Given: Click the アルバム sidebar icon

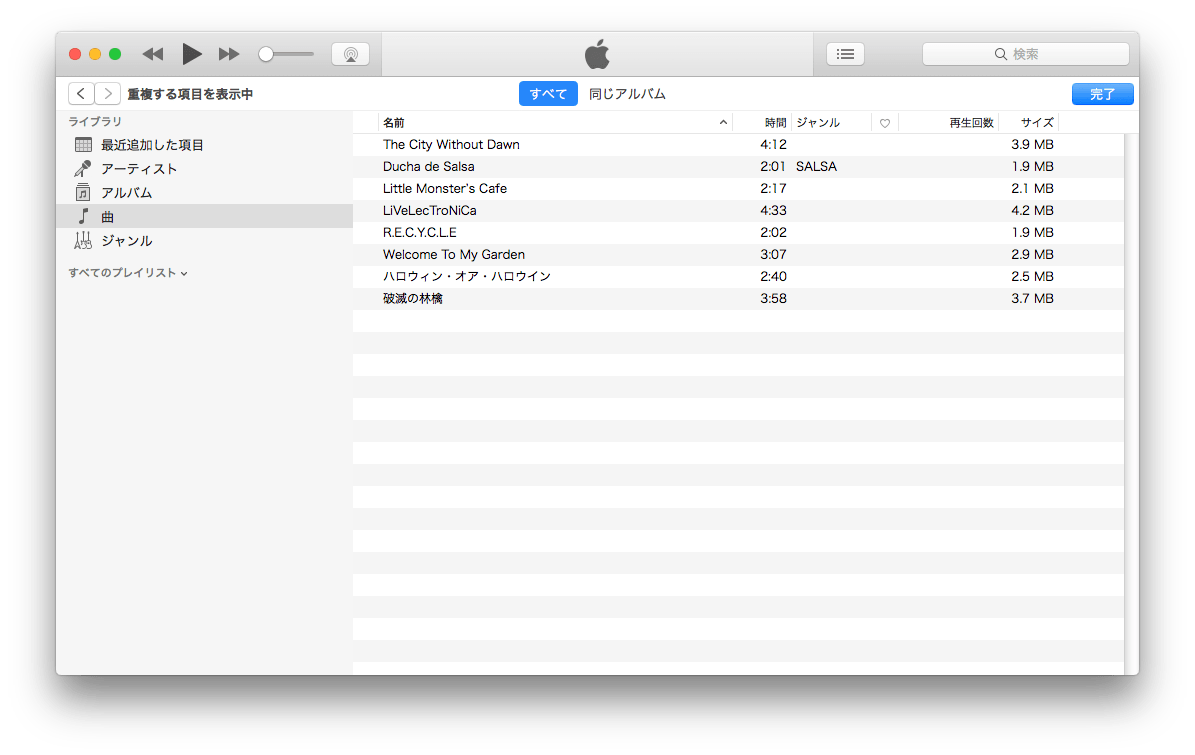Looking at the screenshot, I should click(x=84, y=193).
